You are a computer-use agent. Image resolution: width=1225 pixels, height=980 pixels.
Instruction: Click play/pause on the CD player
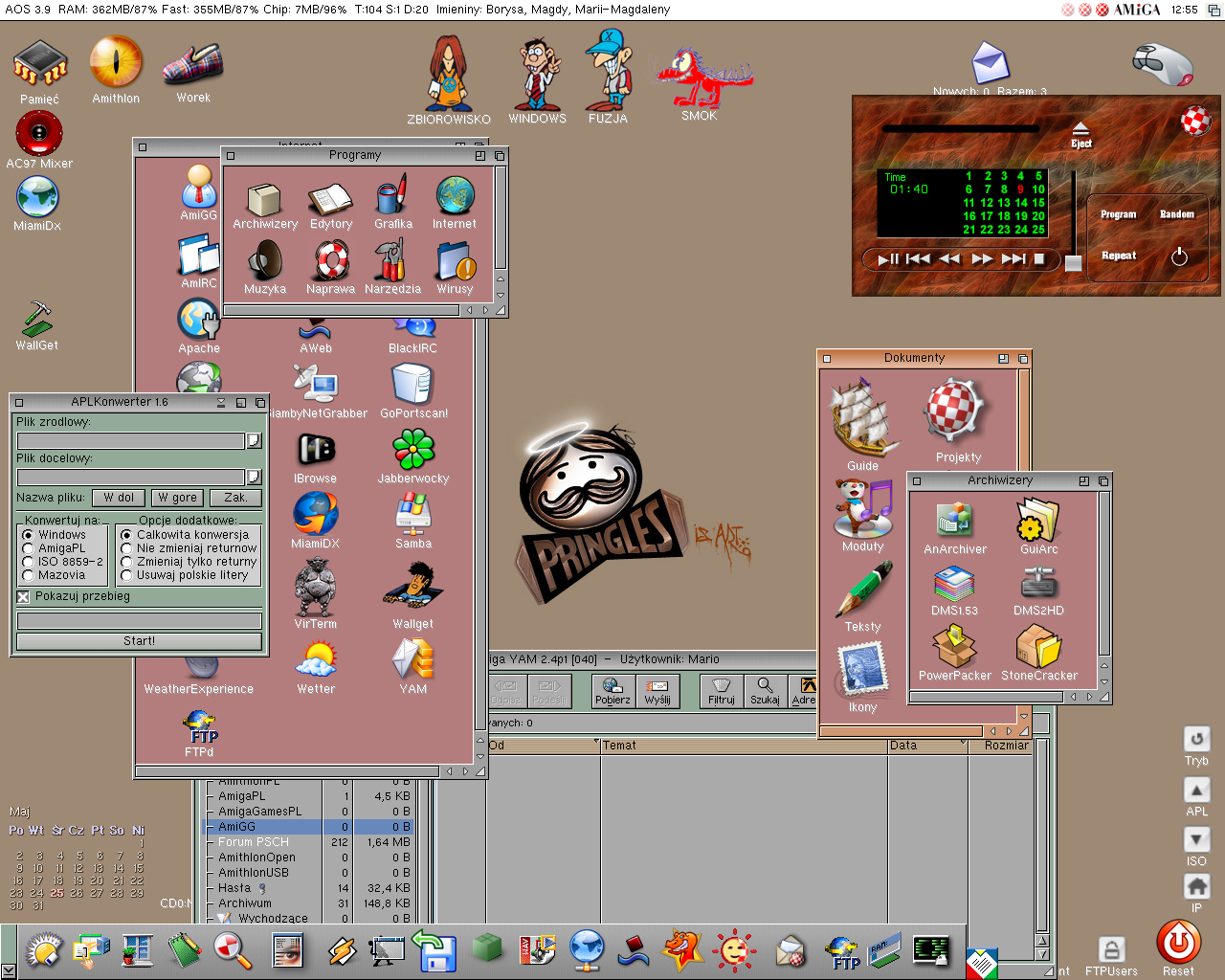coord(888,258)
